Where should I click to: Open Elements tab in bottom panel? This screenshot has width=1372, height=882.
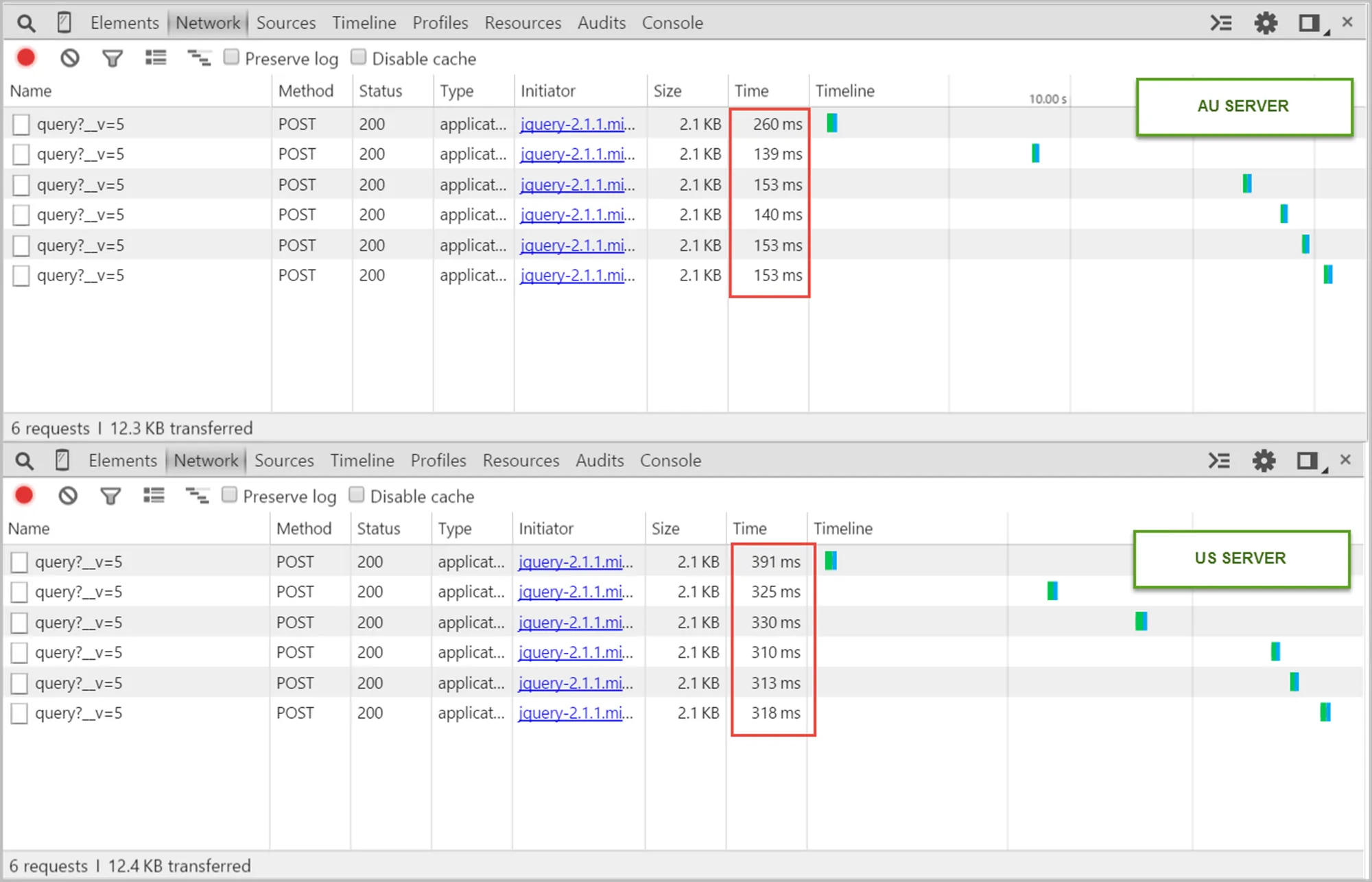[123, 460]
